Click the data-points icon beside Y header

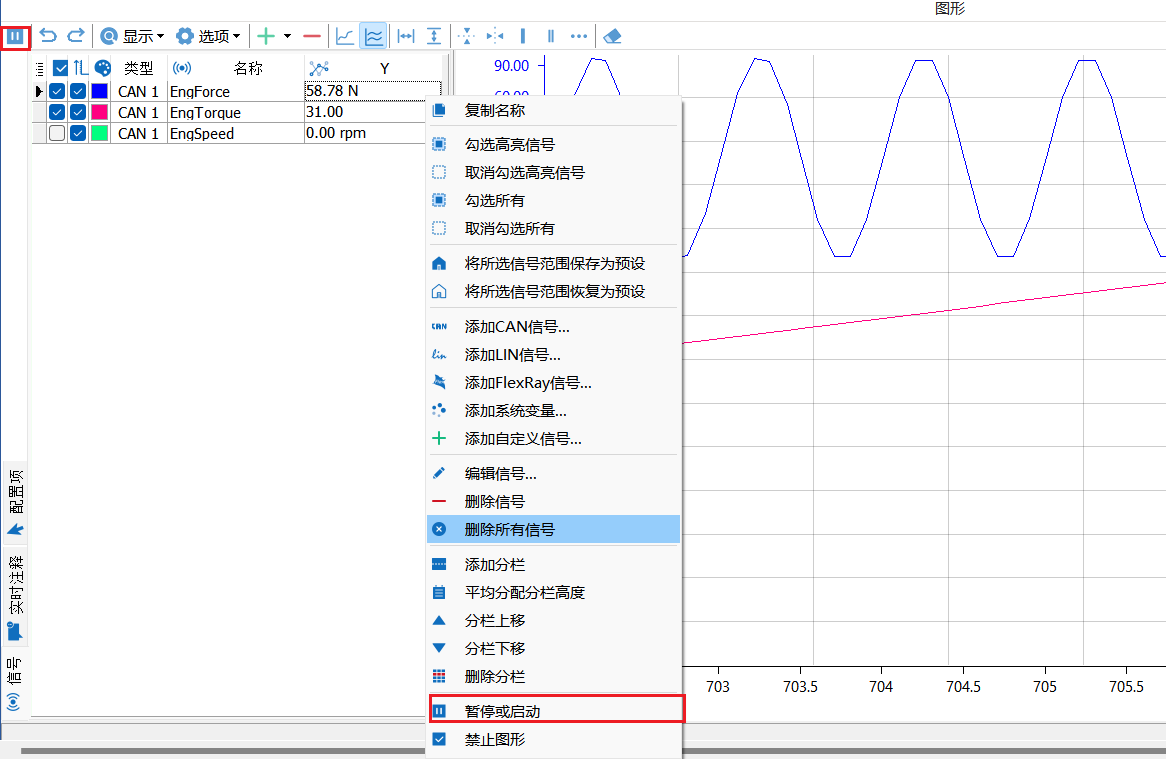[x=319, y=68]
